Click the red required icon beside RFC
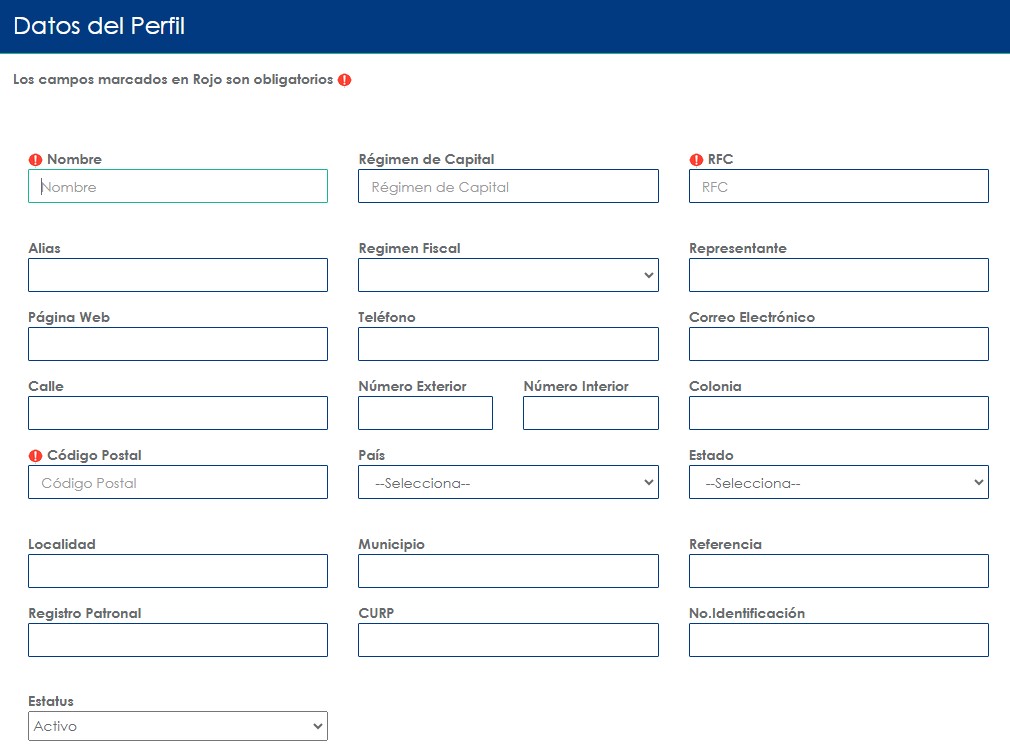 pyautogui.click(x=696, y=160)
